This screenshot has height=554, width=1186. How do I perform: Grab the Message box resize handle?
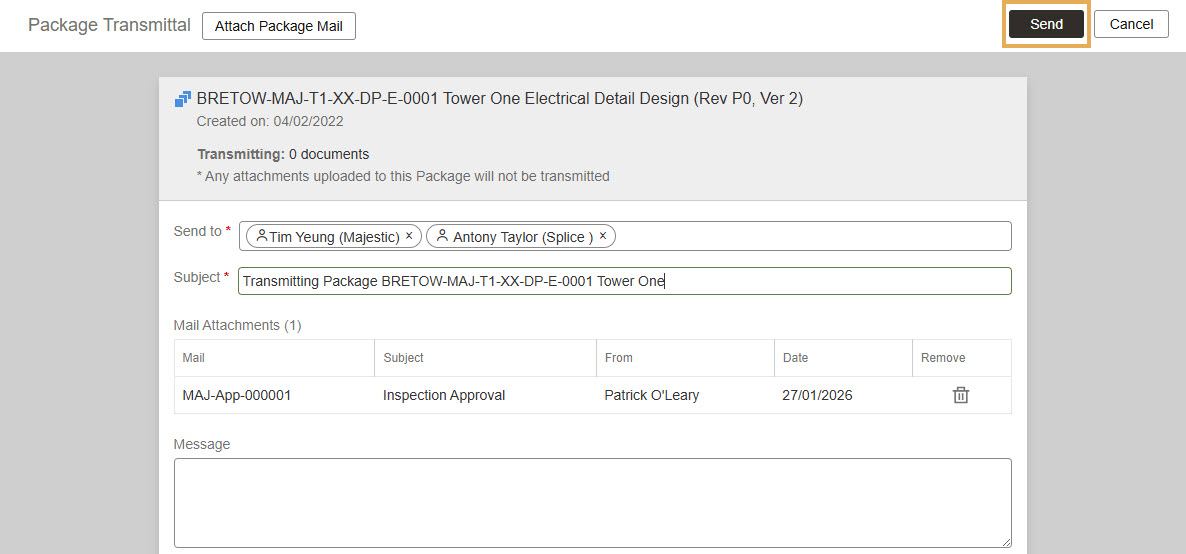(x=1005, y=541)
